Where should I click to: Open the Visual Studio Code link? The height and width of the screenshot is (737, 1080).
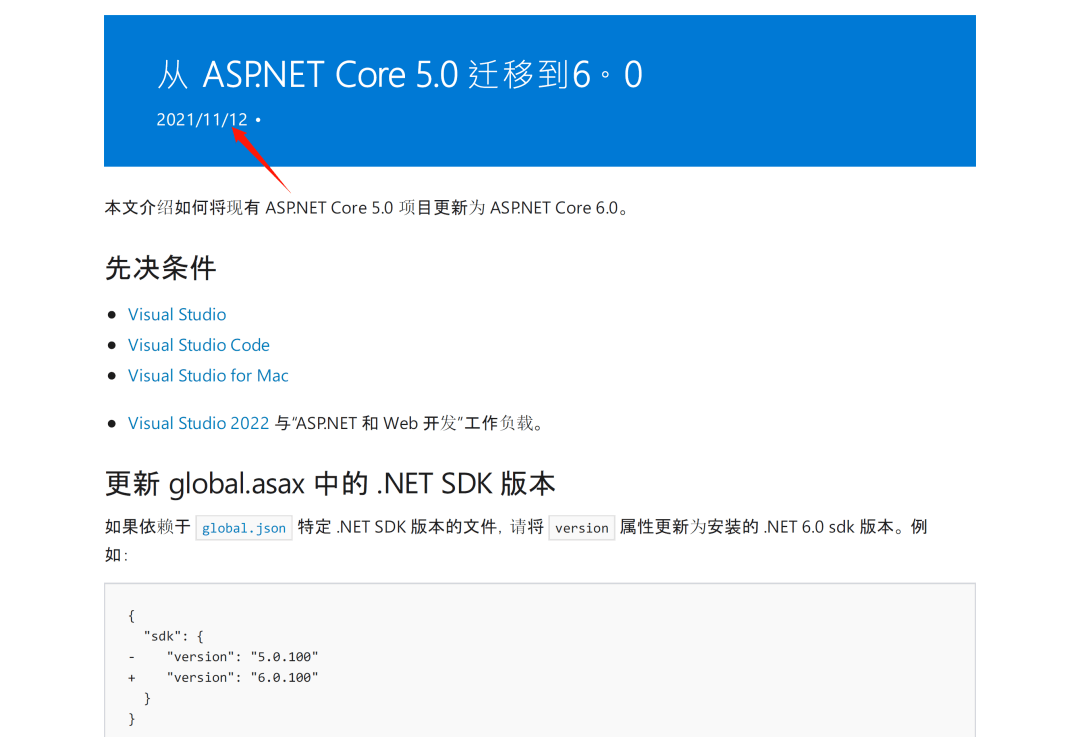click(x=198, y=345)
